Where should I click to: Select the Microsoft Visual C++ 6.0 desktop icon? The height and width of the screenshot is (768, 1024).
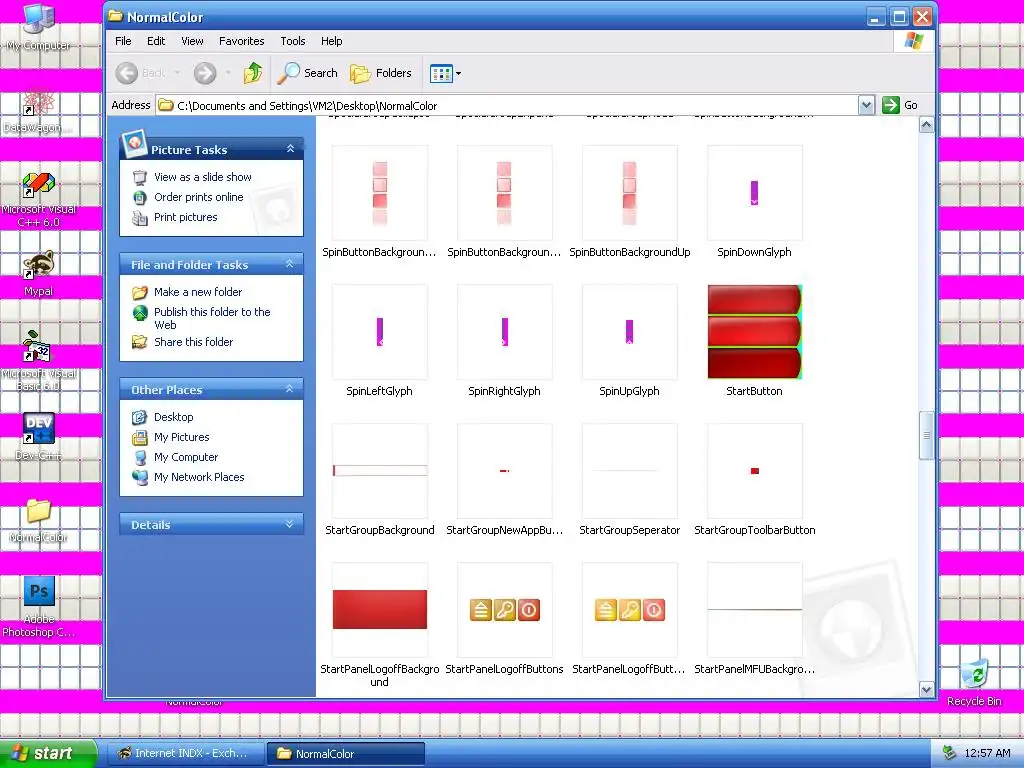pos(39,185)
